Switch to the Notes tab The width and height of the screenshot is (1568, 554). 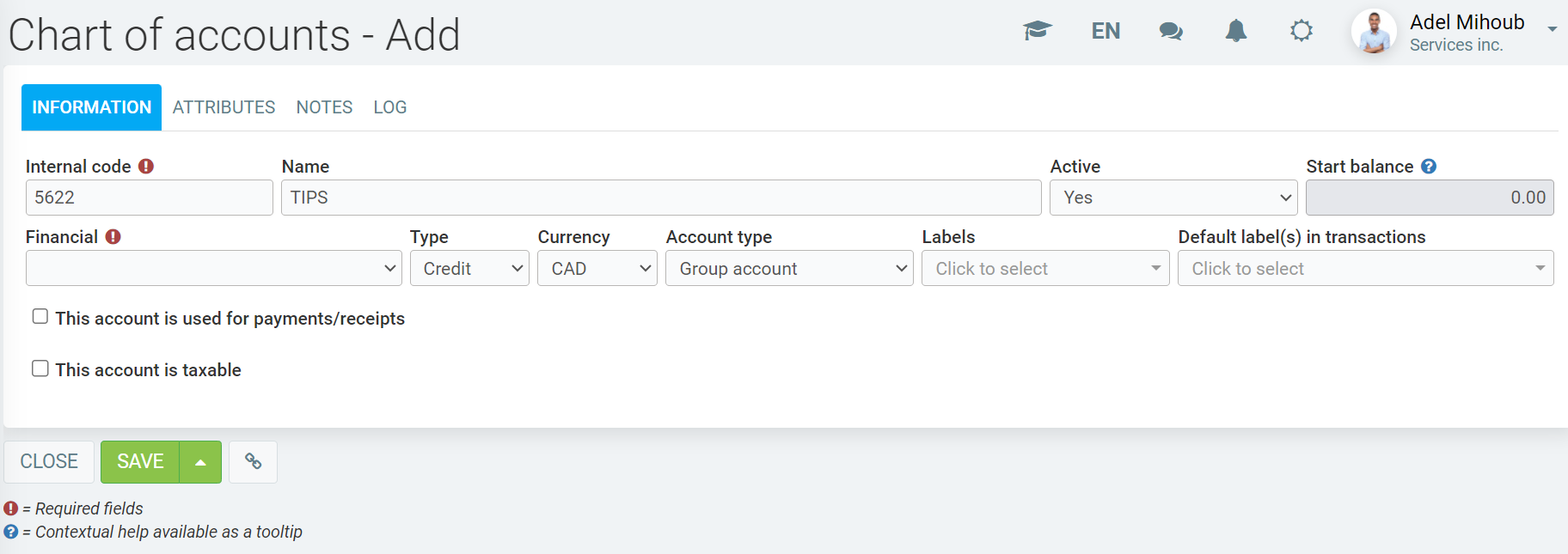click(x=324, y=107)
